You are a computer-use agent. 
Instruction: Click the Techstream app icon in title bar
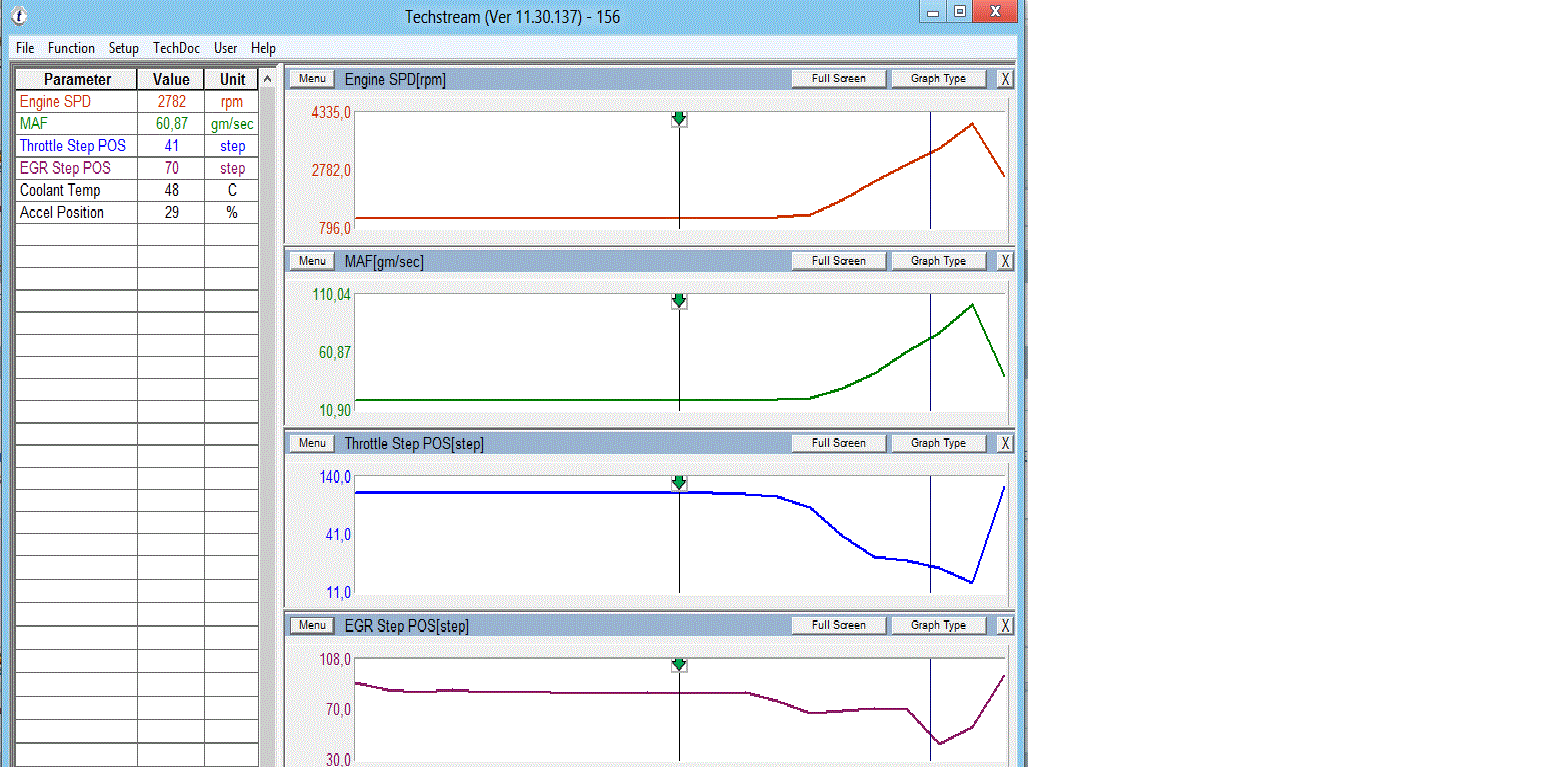click(19, 16)
